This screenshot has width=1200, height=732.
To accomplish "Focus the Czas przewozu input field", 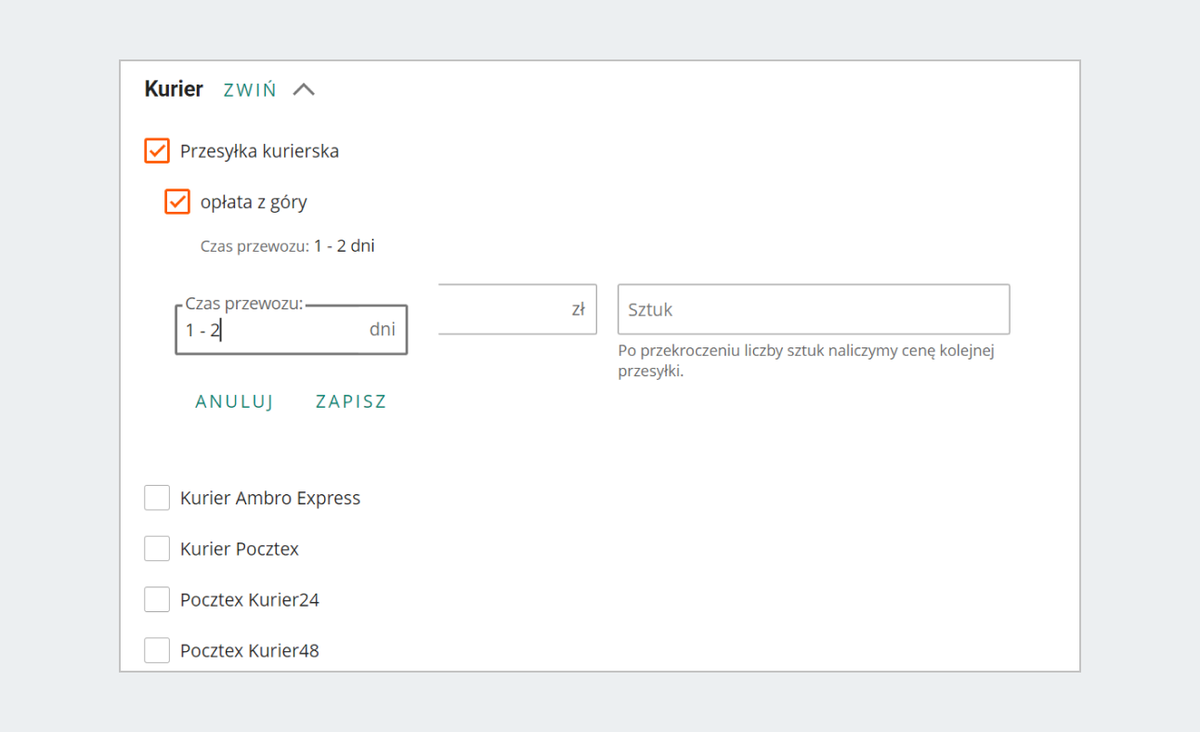I will coord(291,329).
